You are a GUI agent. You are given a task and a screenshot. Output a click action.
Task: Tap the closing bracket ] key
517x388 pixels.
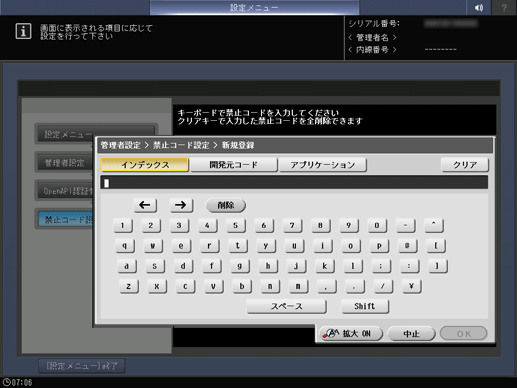click(438, 266)
